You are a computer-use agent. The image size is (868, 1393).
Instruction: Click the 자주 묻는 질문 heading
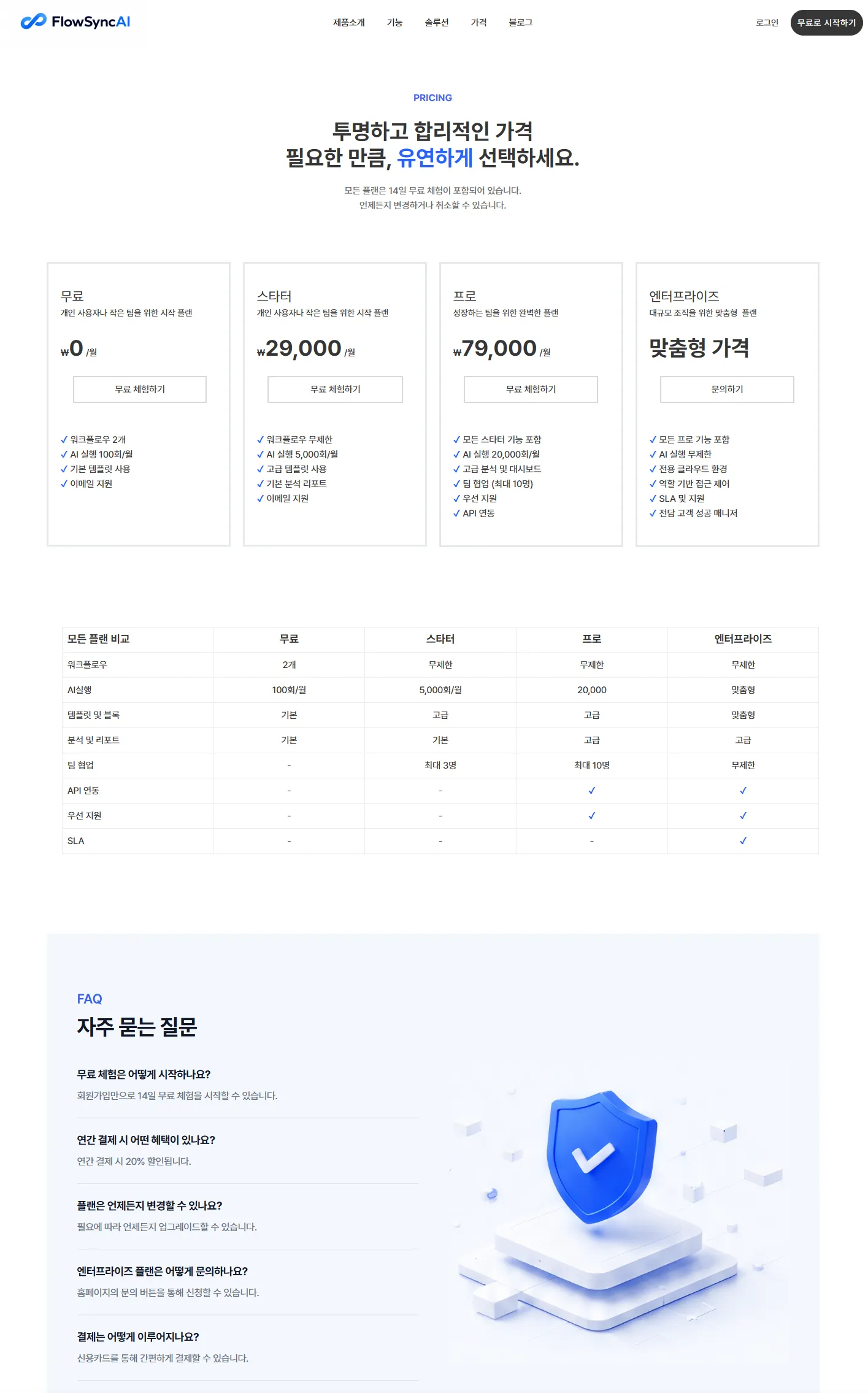[x=137, y=1027]
